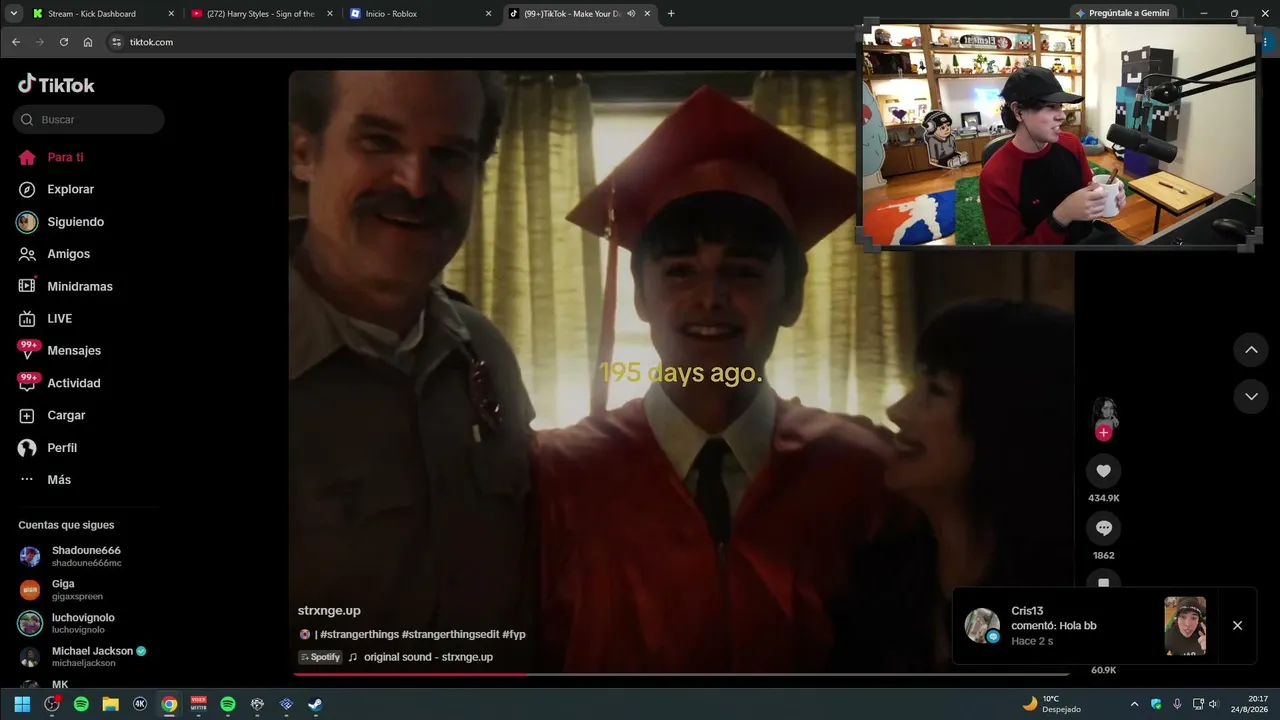Image resolution: width=1280 pixels, height=720 pixels.
Task: Click the TikTok logo
Action: click(x=56, y=84)
